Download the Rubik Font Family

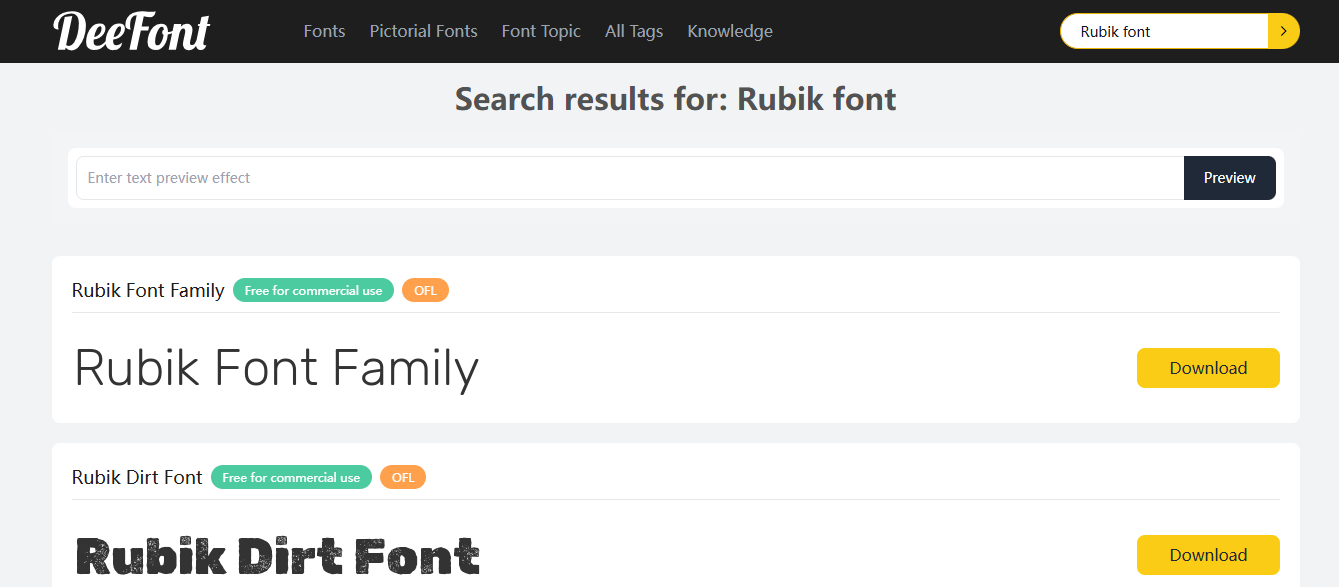click(x=1208, y=368)
